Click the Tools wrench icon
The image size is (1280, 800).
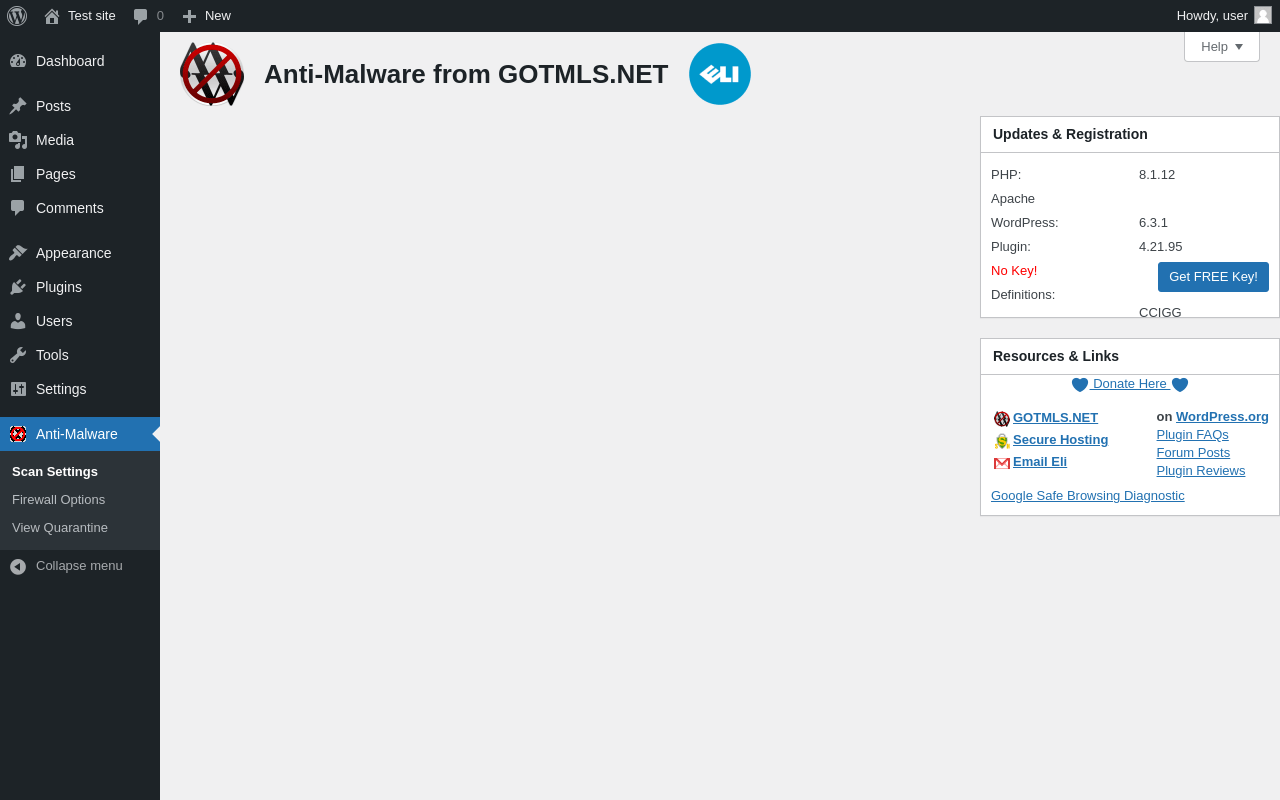click(18, 355)
